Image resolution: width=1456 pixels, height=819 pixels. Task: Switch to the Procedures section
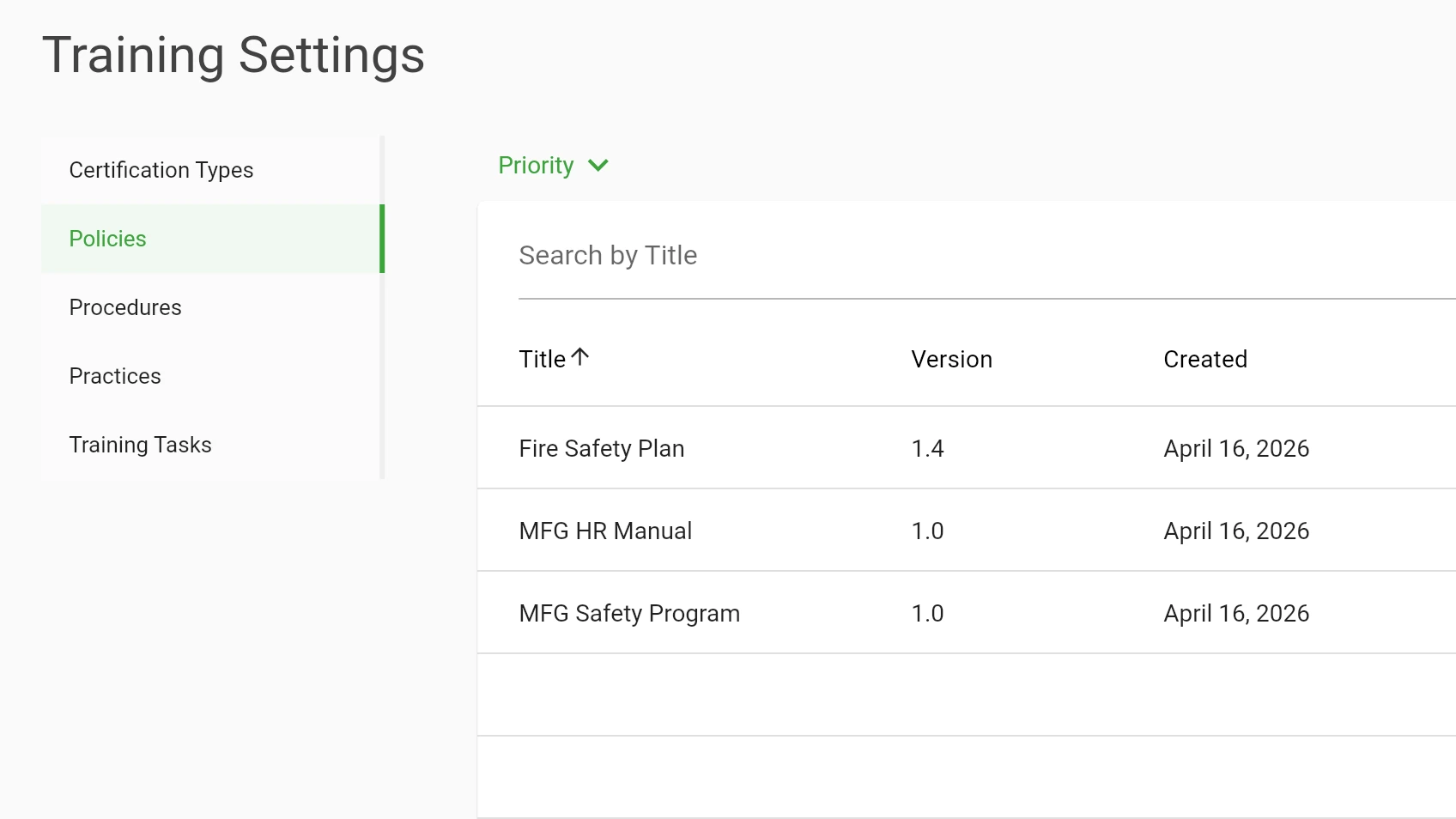[124, 307]
